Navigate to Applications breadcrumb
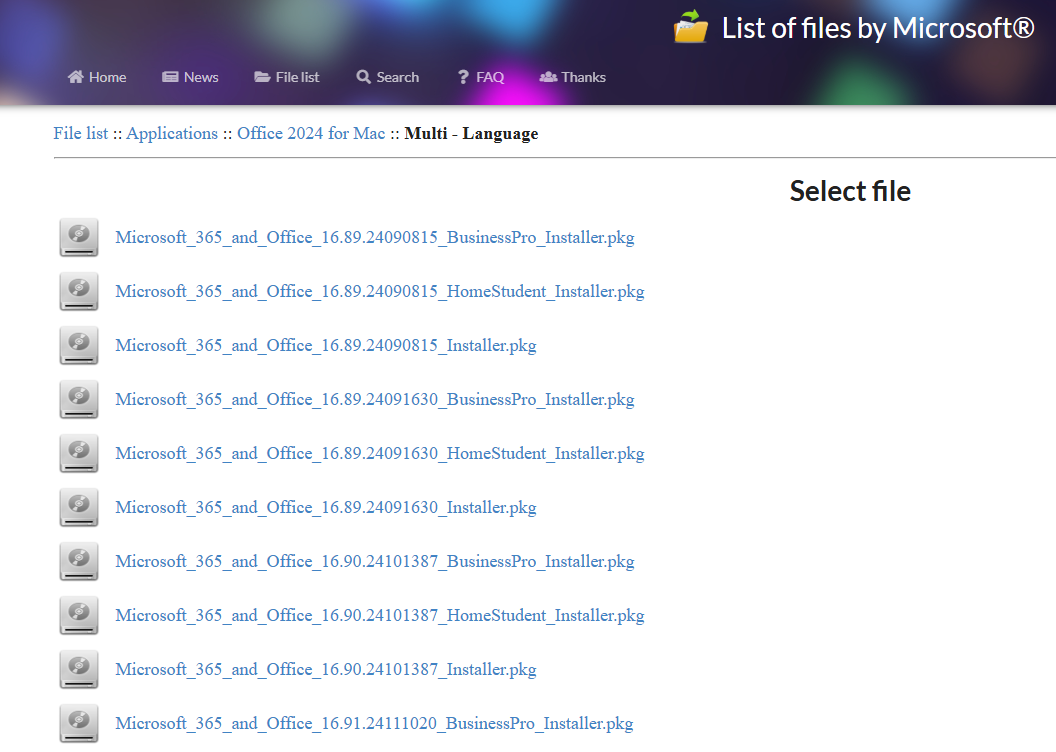 (172, 134)
